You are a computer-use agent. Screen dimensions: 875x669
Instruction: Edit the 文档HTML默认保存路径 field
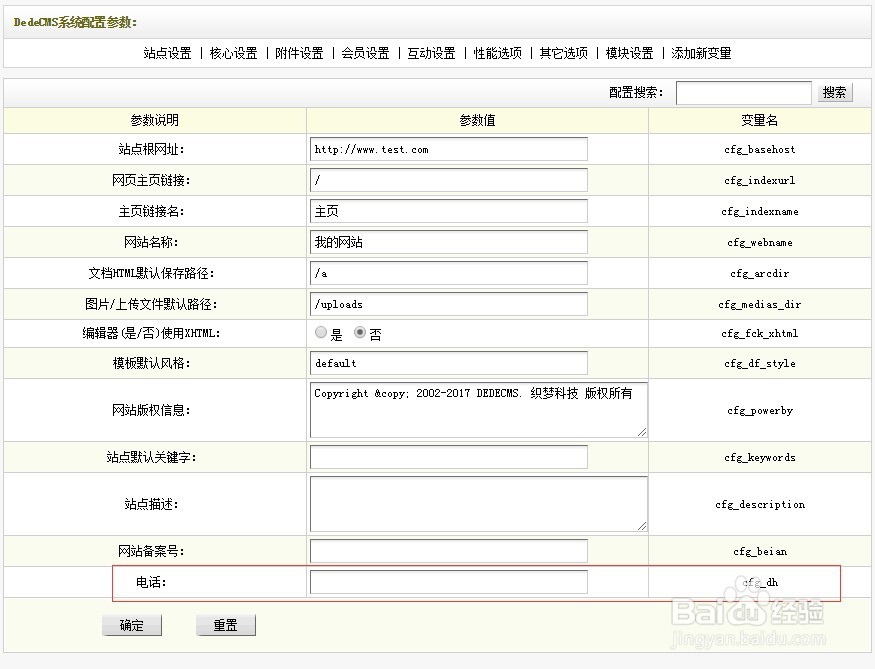(x=449, y=273)
